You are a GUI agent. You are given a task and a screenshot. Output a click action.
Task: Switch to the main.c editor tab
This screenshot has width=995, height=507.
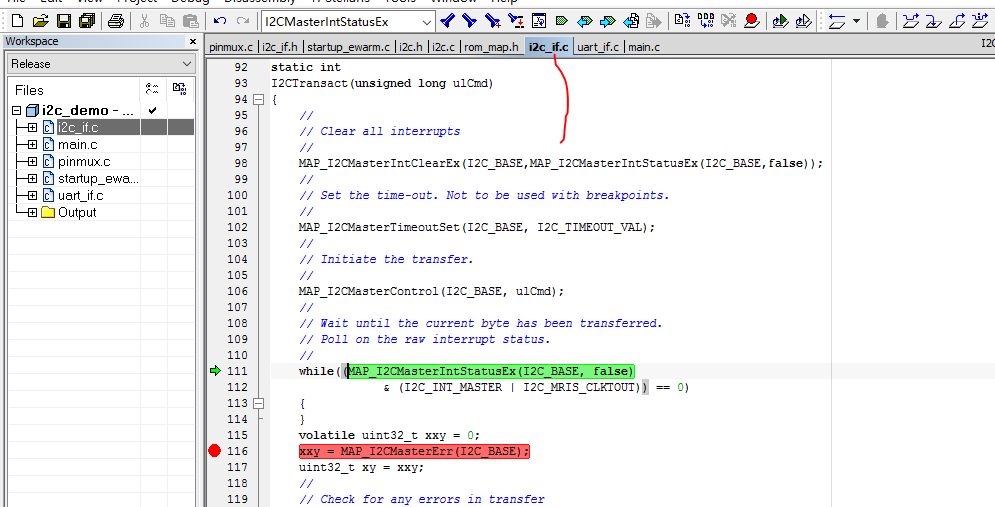tap(643, 47)
